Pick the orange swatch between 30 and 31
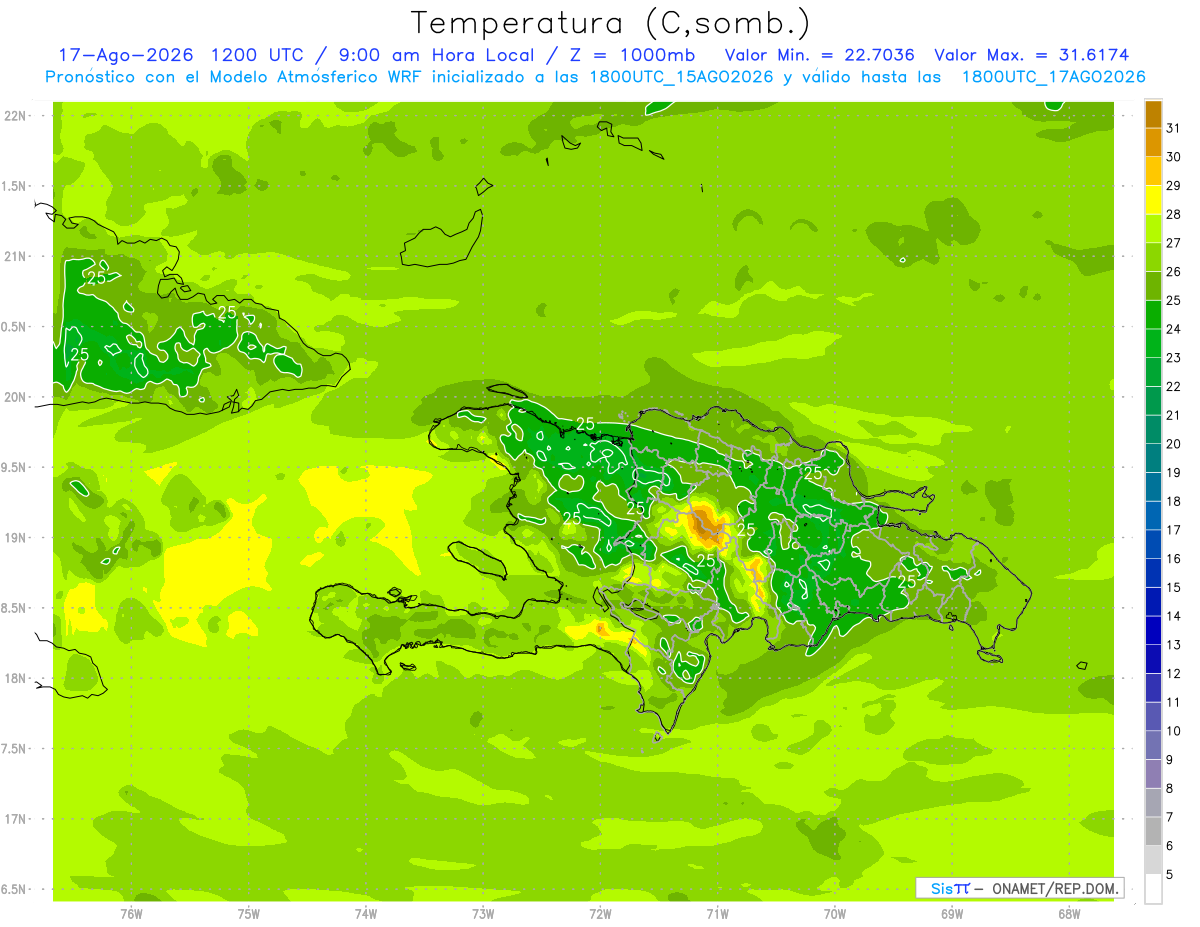 coord(1153,143)
